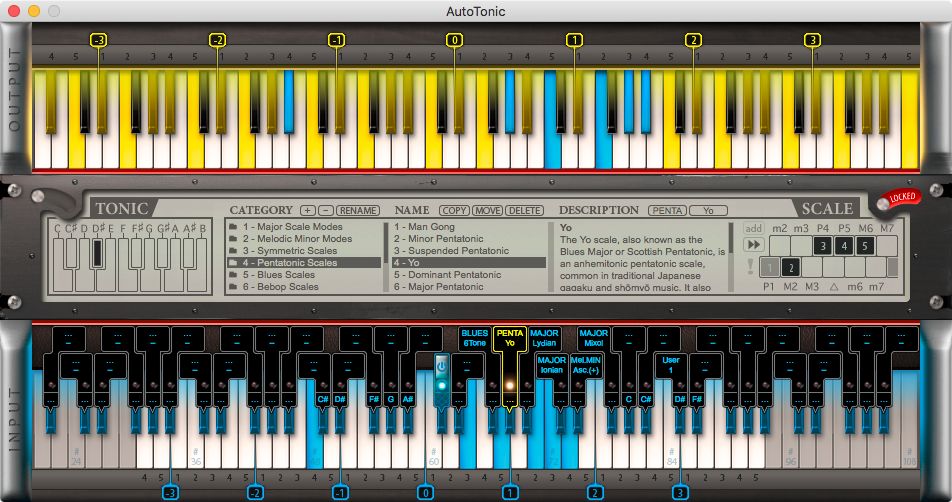
Task: Open the Melodic Minor Modes category
Action: click(304, 239)
